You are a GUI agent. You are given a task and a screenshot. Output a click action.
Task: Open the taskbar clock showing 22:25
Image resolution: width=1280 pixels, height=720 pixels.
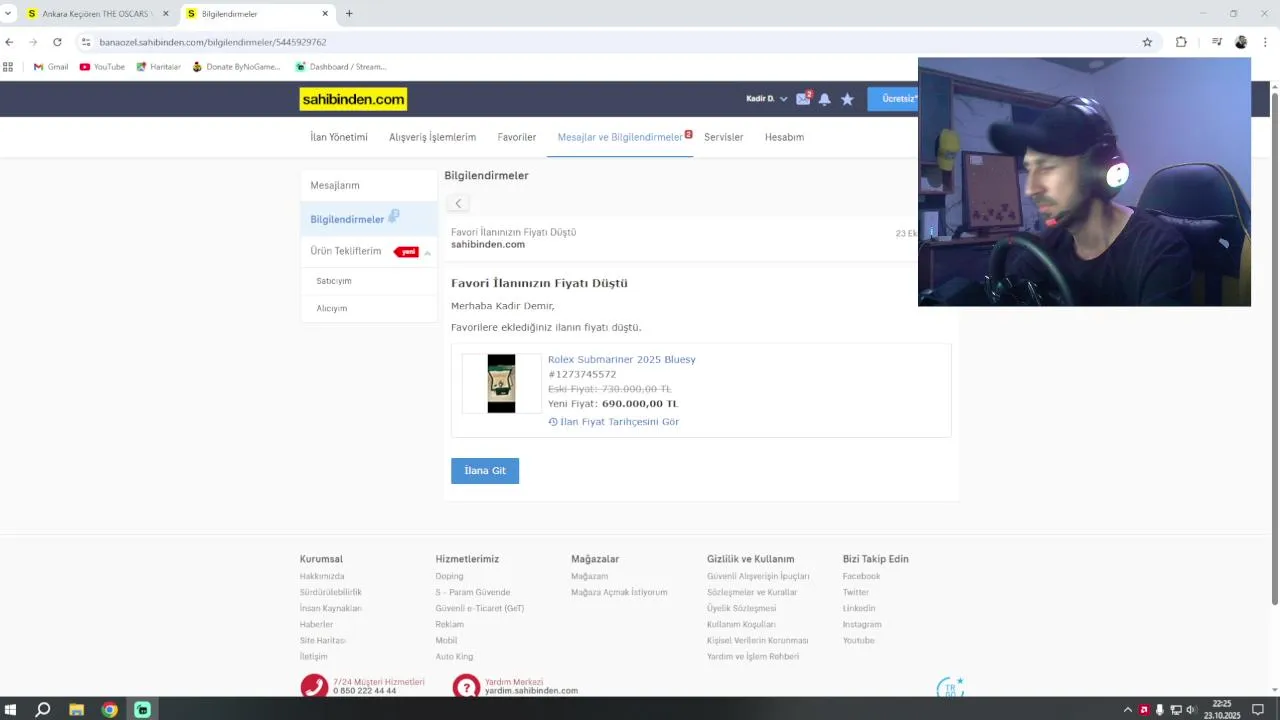[x=1222, y=710]
